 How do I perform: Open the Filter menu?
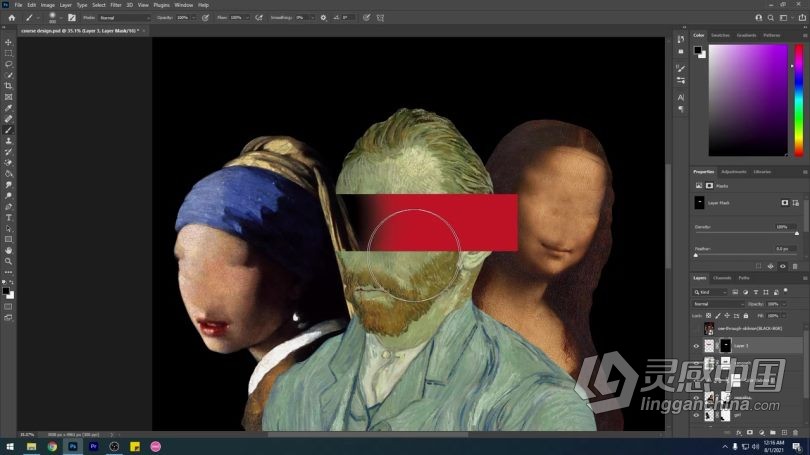pyautogui.click(x=116, y=5)
